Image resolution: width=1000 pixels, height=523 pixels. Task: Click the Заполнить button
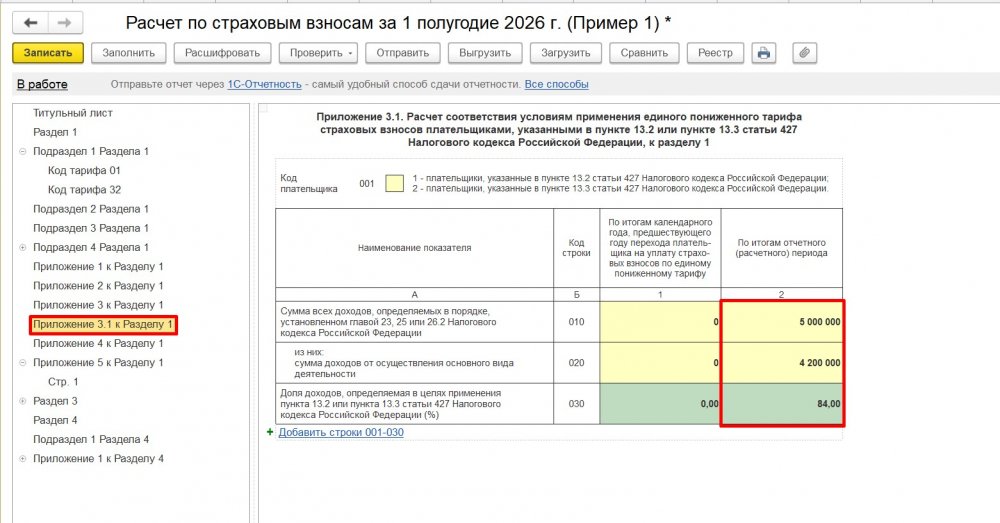(x=129, y=53)
